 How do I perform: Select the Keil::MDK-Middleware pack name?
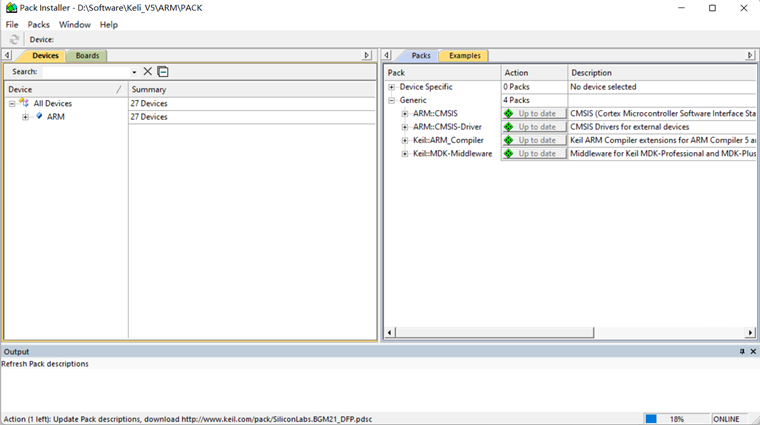coord(452,154)
